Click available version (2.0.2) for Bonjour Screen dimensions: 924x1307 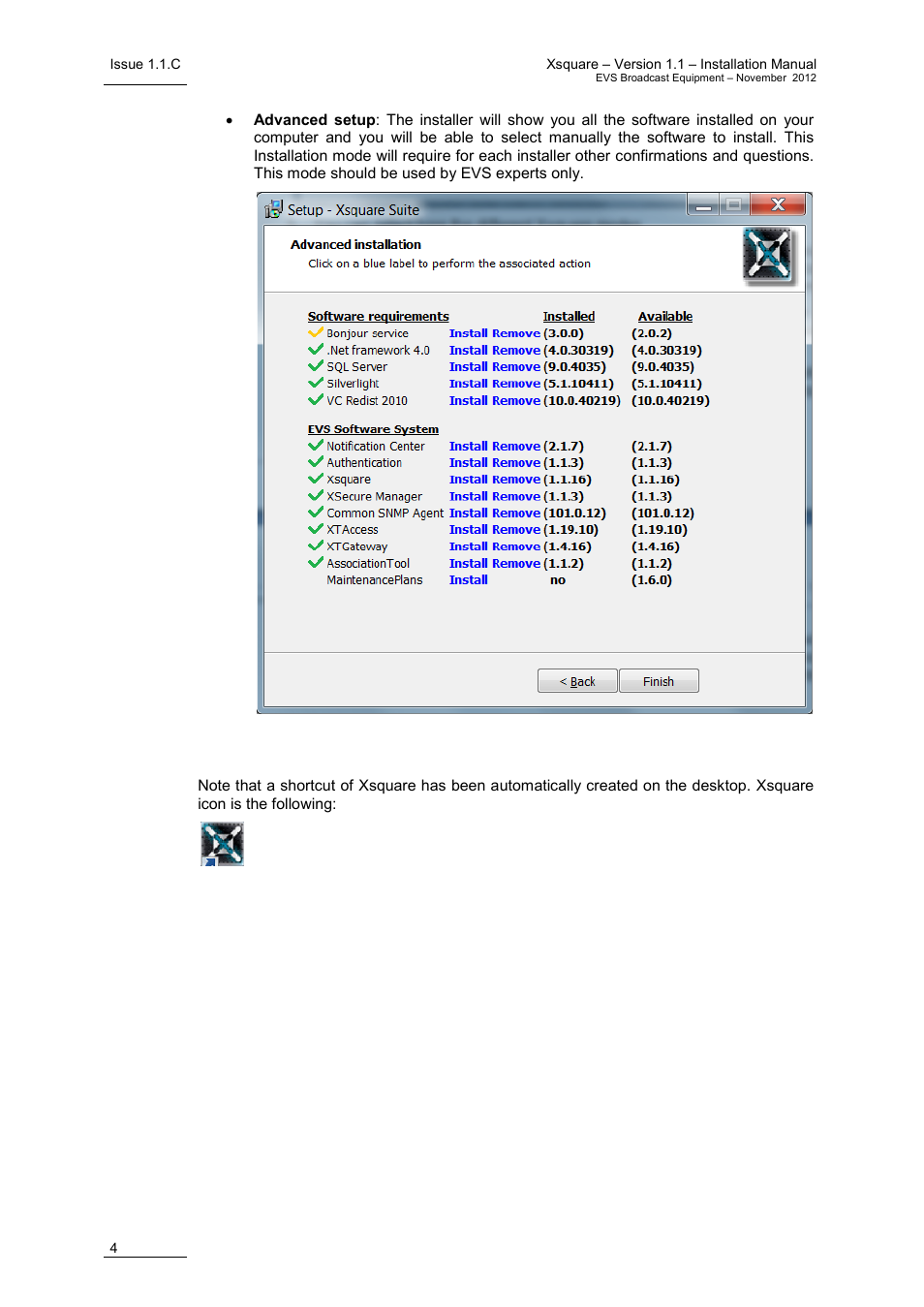(652, 333)
